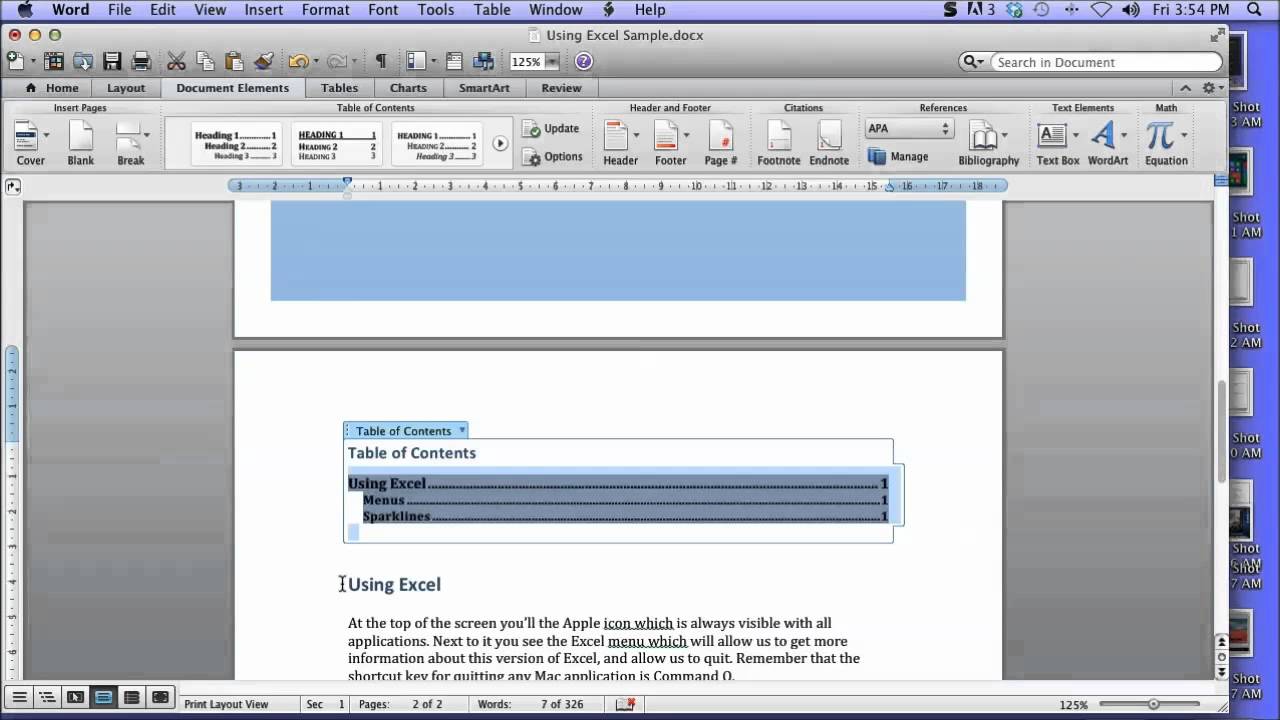Insert a Blank page
Image resolution: width=1280 pixels, height=720 pixels.
click(80, 143)
